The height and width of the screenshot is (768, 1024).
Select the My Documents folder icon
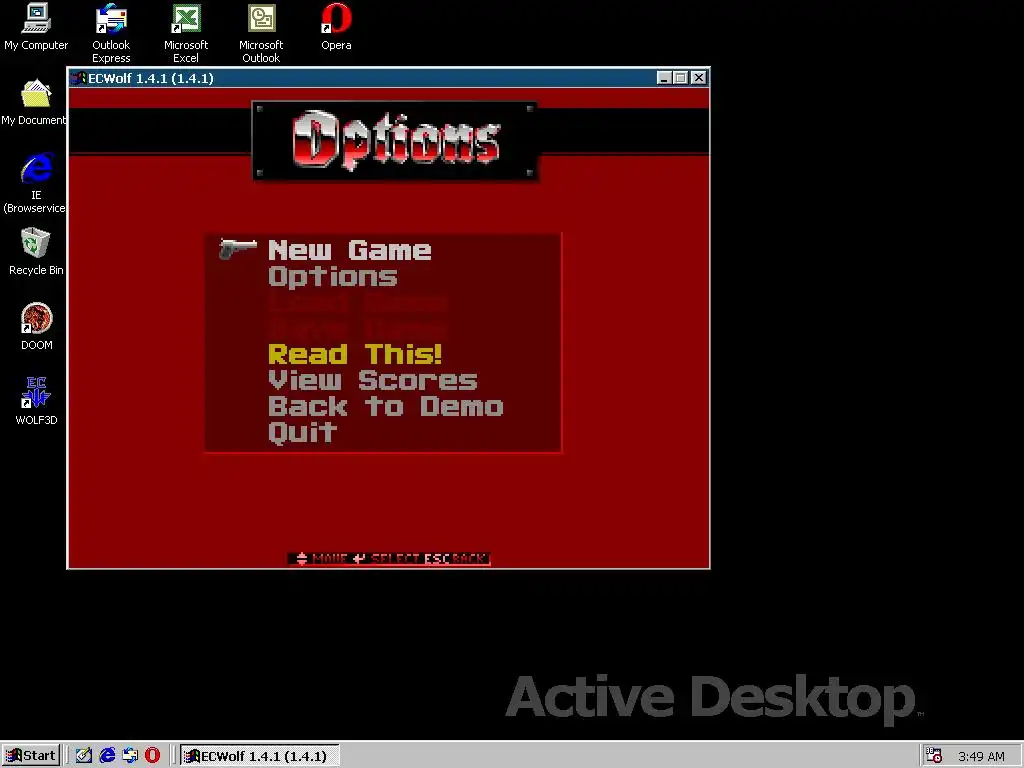tap(34, 102)
